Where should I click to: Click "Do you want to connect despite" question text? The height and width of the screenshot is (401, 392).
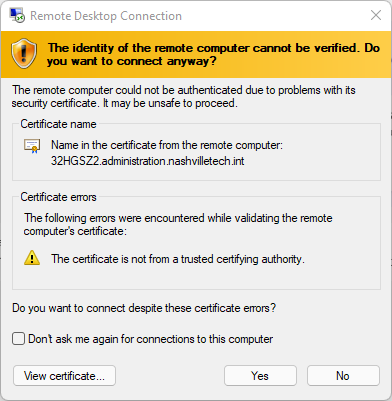(144, 308)
